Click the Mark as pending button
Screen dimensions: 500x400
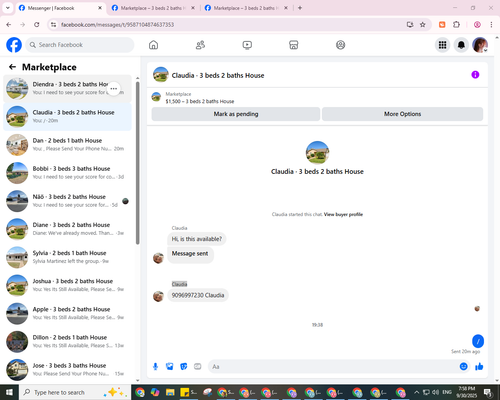pyautogui.click(x=236, y=114)
